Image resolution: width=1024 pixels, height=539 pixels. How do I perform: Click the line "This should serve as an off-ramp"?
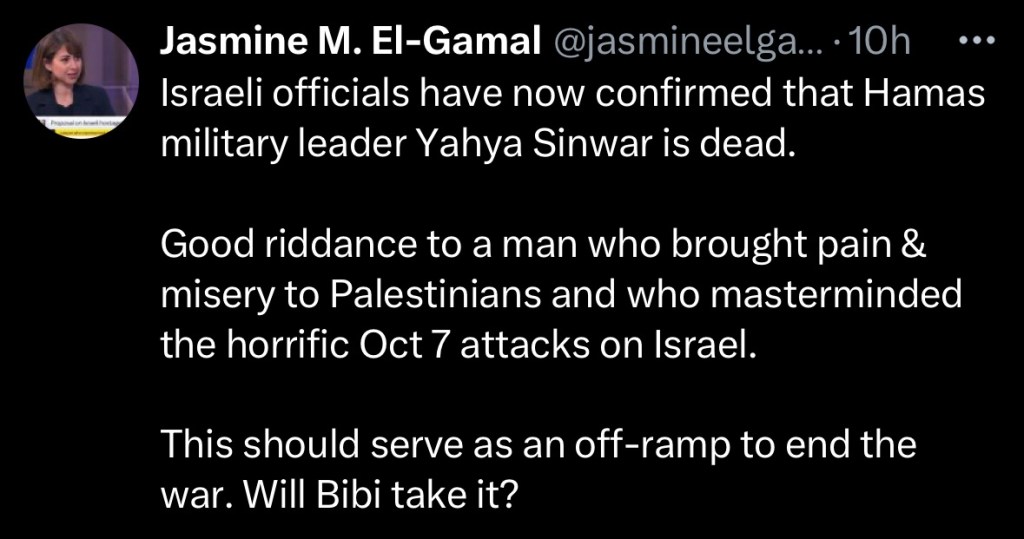(x=539, y=444)
